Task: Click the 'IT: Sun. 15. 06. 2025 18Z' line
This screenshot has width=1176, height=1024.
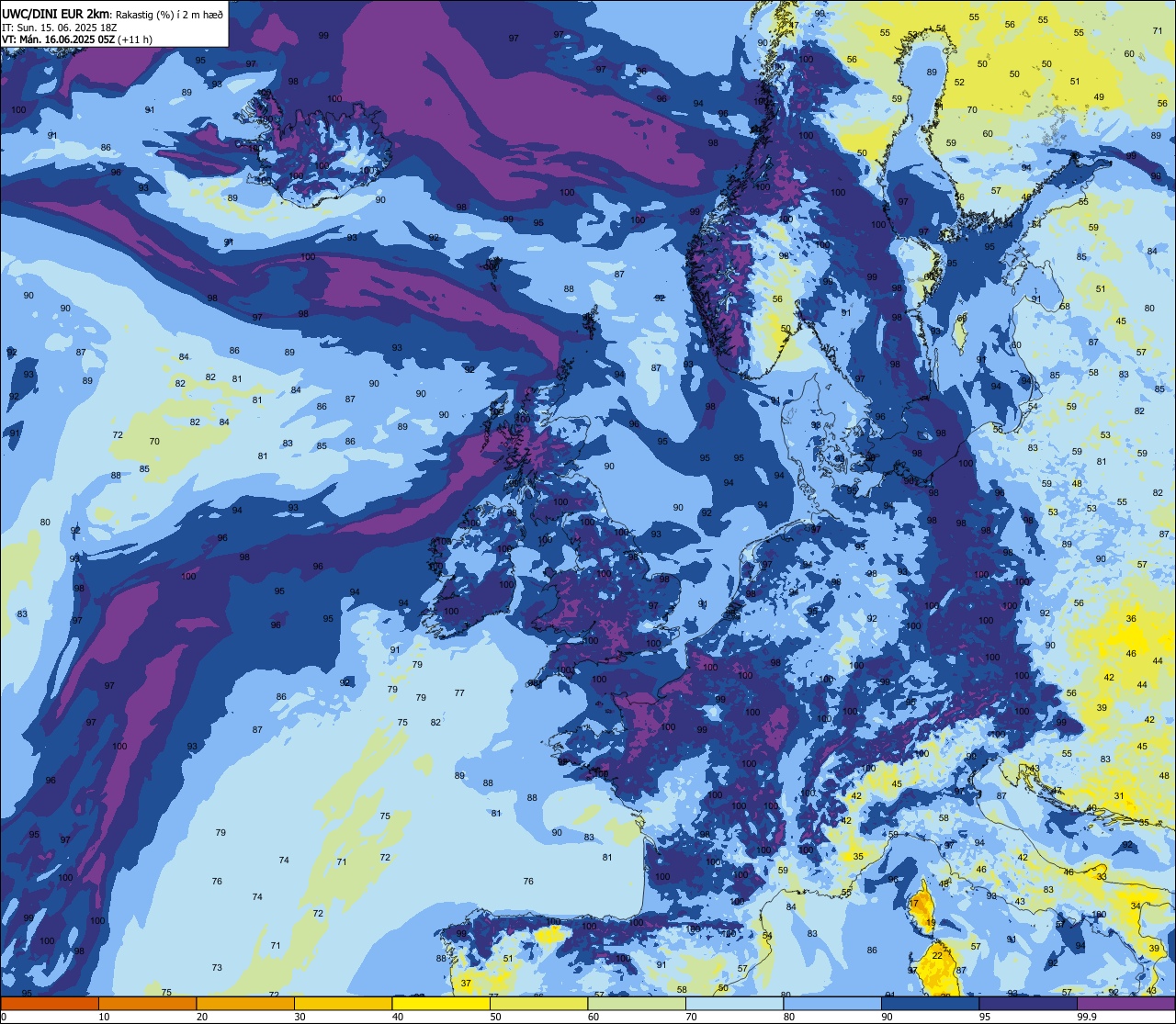Action: (60, 27)
